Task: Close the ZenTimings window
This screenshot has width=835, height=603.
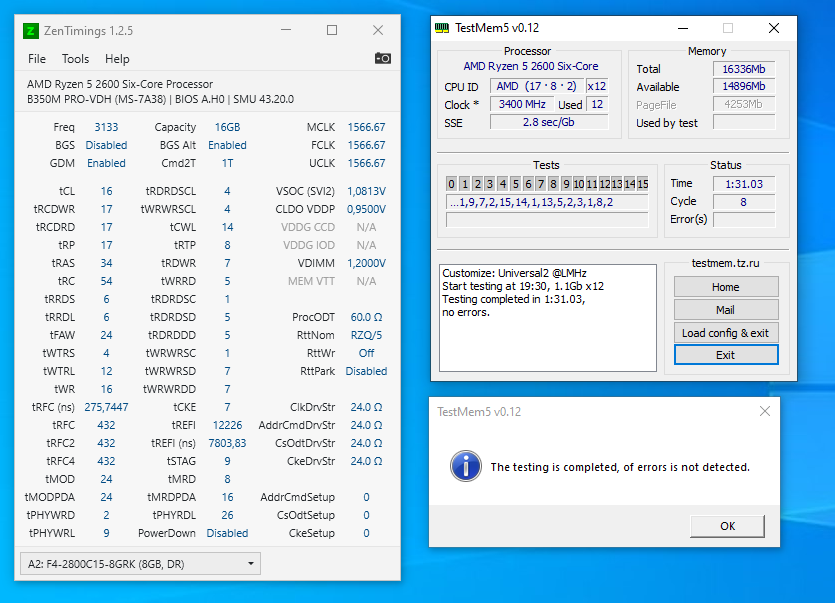Action: [378, 30]
